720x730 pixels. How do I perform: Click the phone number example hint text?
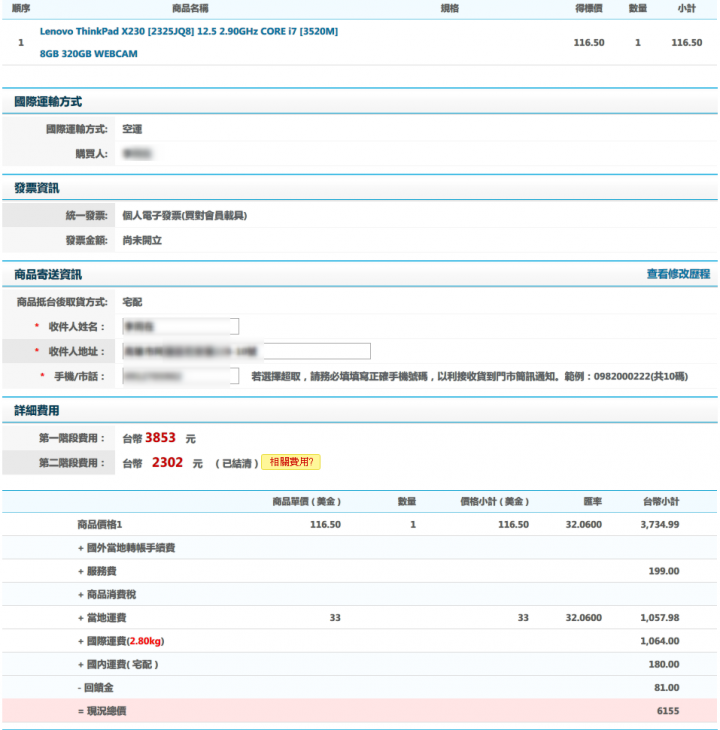(470, 376)
